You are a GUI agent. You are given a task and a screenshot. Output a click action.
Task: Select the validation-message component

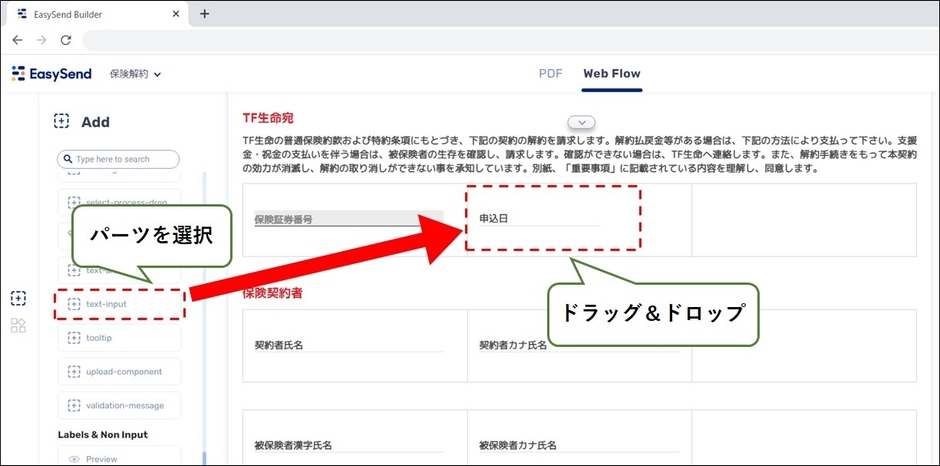coord(118,405)
